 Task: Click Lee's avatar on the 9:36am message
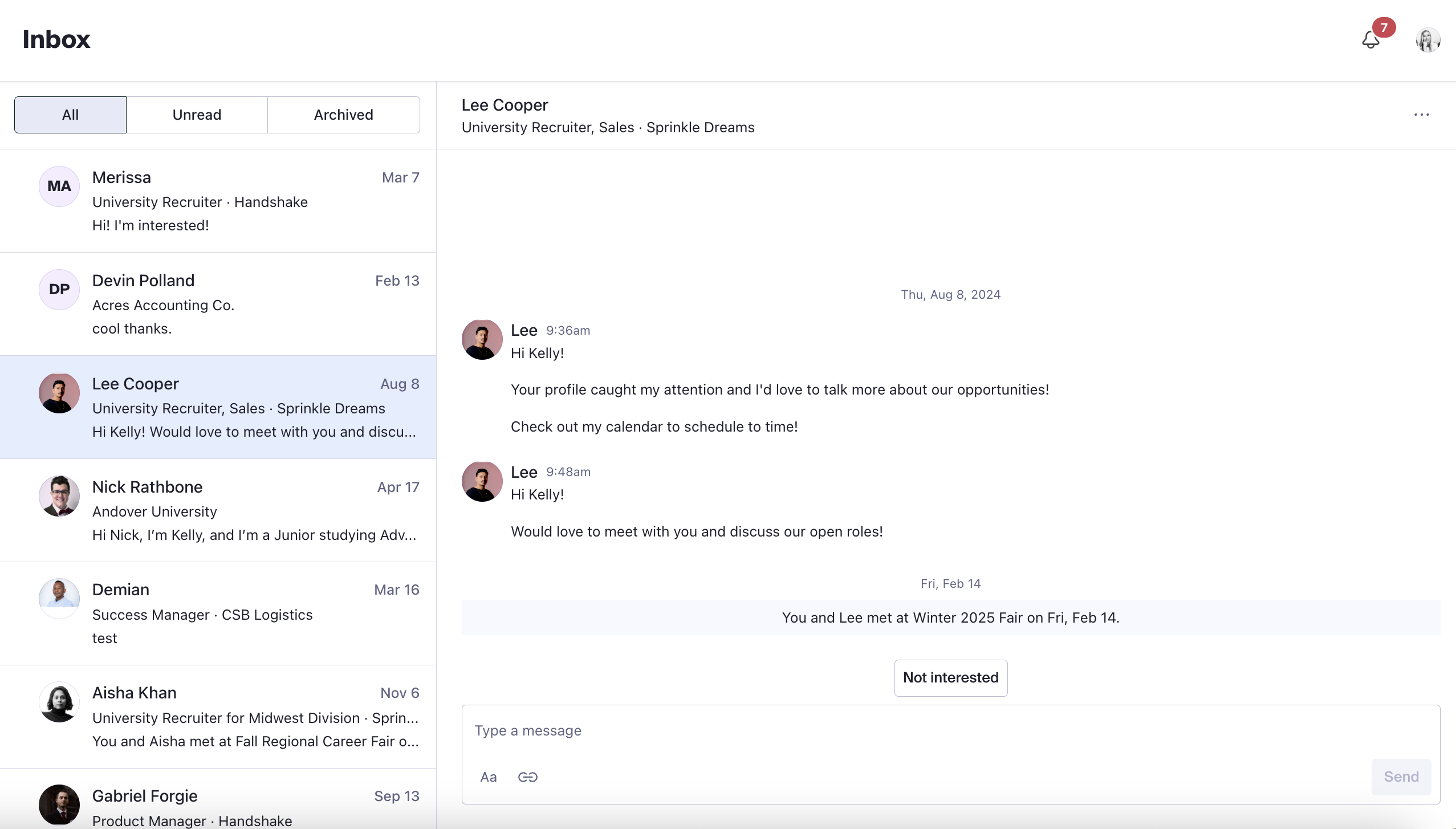tap(482, 339)
